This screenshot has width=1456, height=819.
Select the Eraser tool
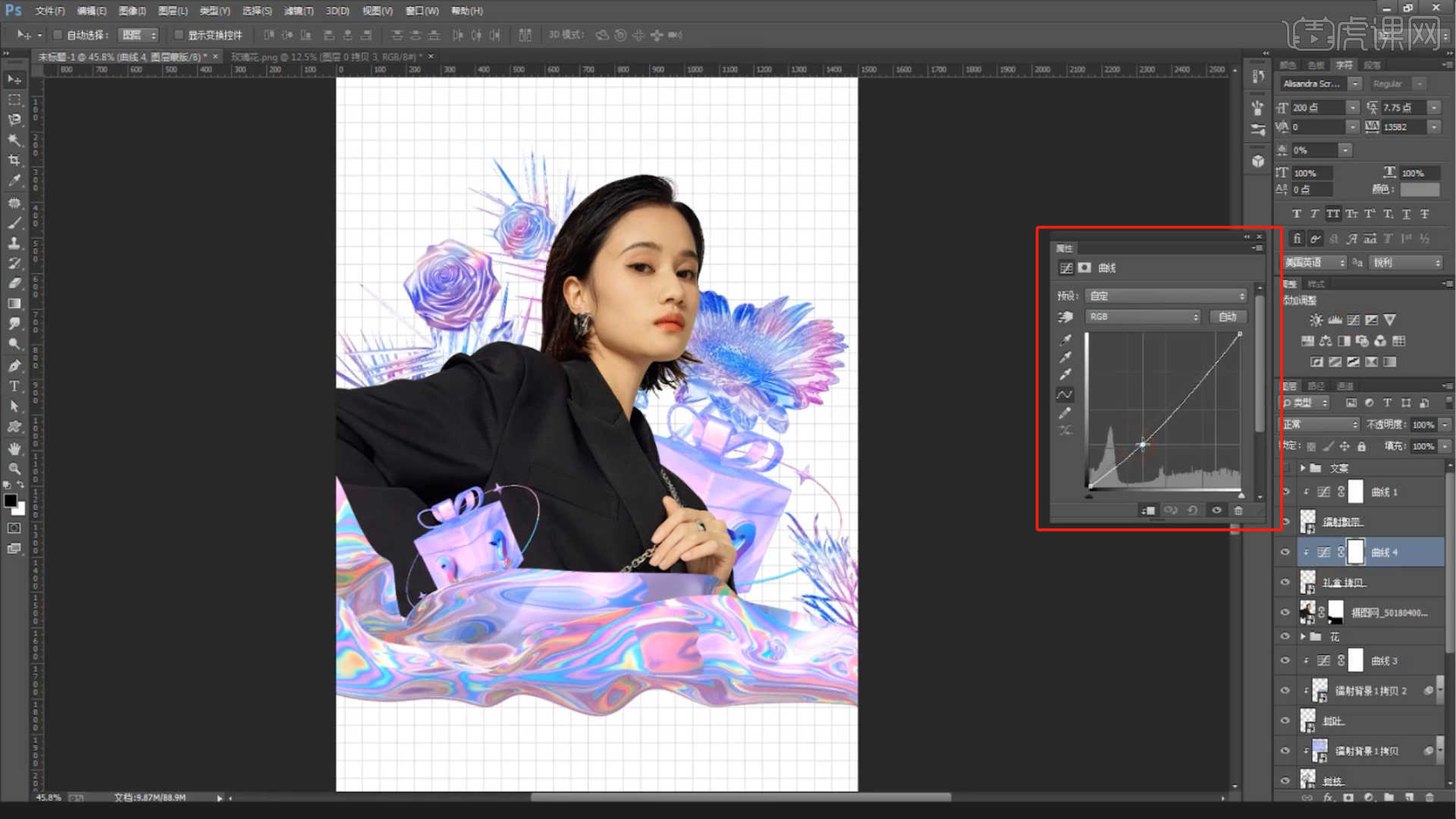[x=14, y=283]
